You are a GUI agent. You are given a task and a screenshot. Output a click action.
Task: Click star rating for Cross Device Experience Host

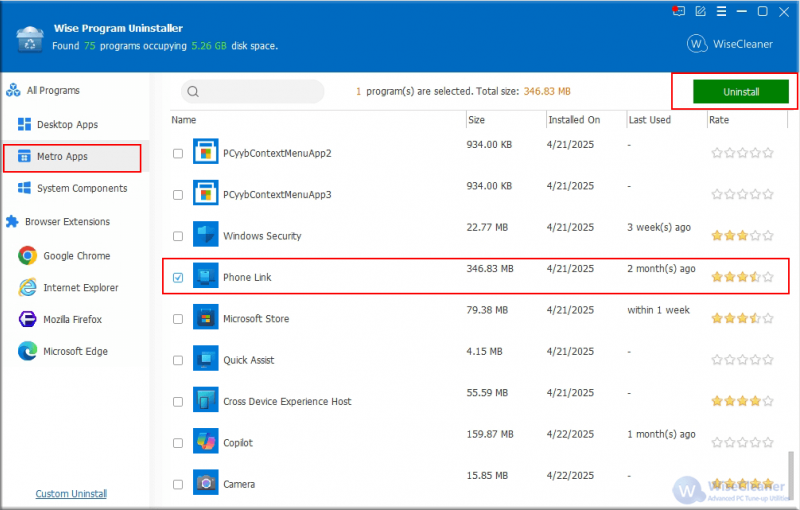[742, 401]
